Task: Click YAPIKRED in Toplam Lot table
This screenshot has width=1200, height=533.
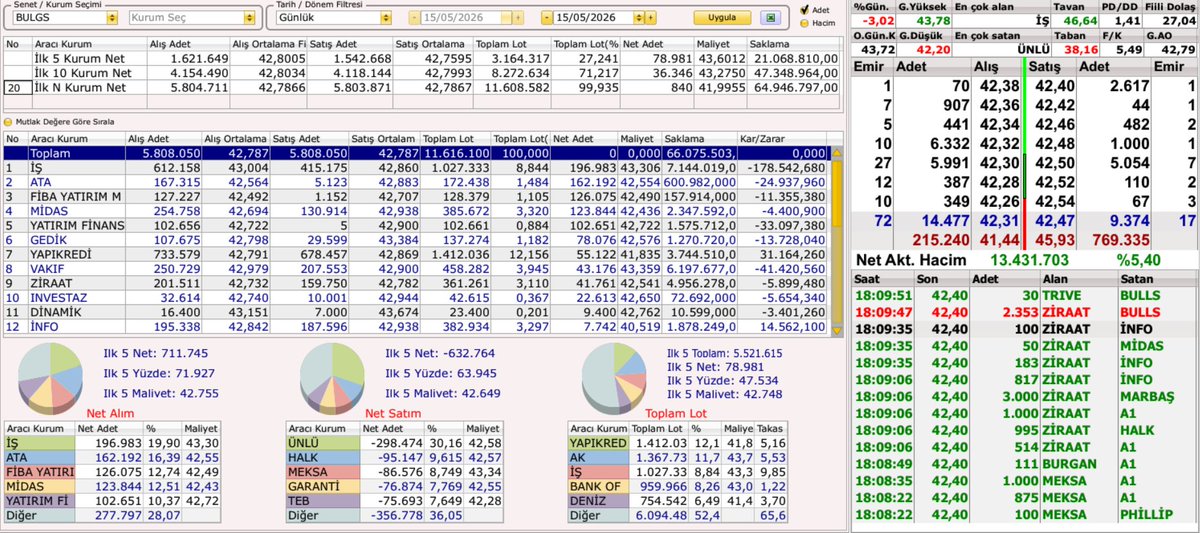Action: pyautogui.click(x=598, y=444)
